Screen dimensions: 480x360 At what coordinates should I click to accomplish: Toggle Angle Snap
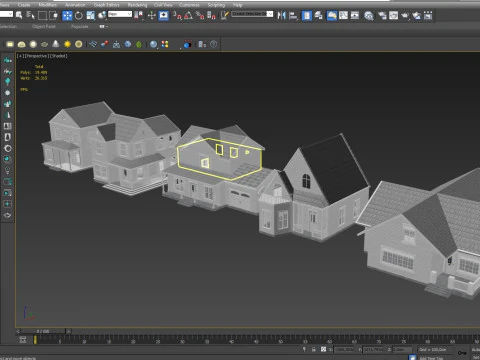pyautogui.click(x=188, y=15)
